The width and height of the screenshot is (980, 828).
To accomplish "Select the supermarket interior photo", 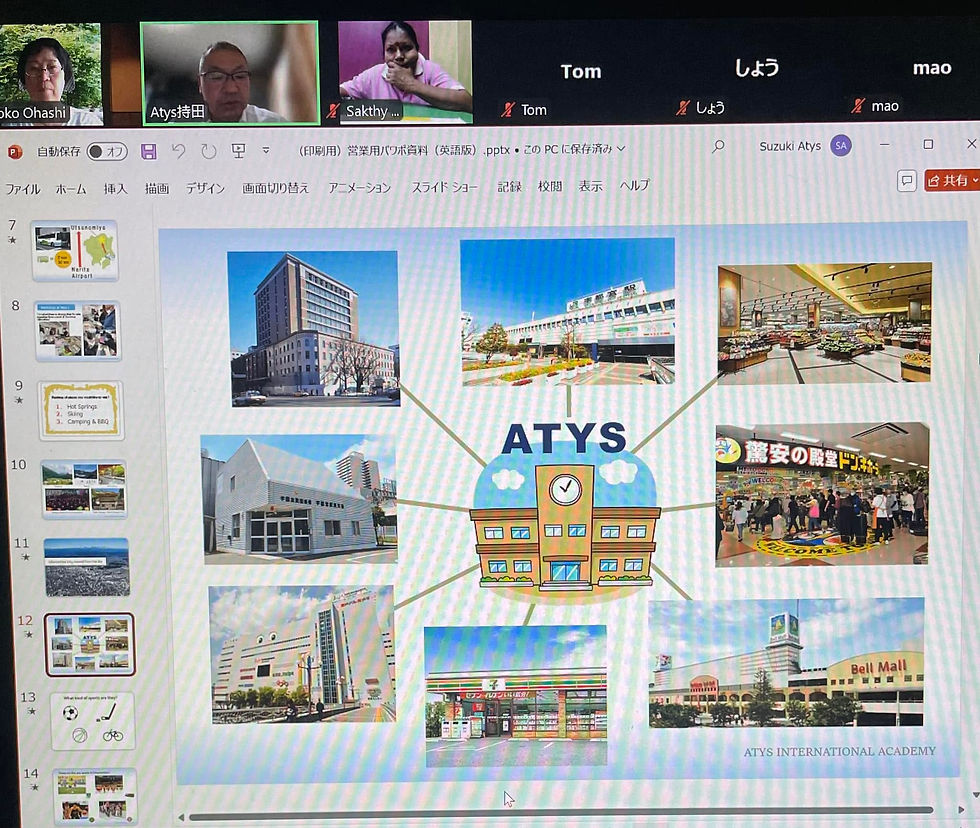I will pyautogui.click(x=824, y=322).
